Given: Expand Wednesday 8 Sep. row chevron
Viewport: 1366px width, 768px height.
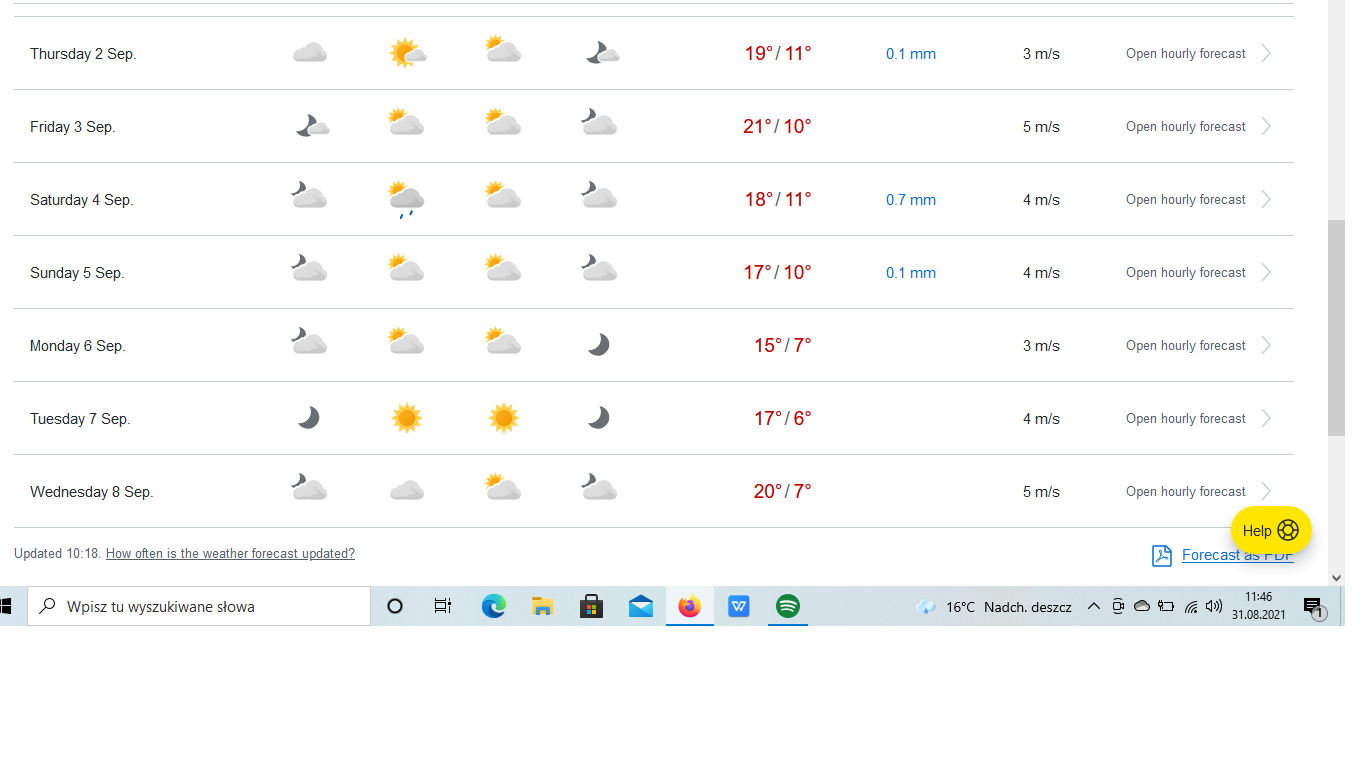Looking at the screenshot, I should [1266, 491].
